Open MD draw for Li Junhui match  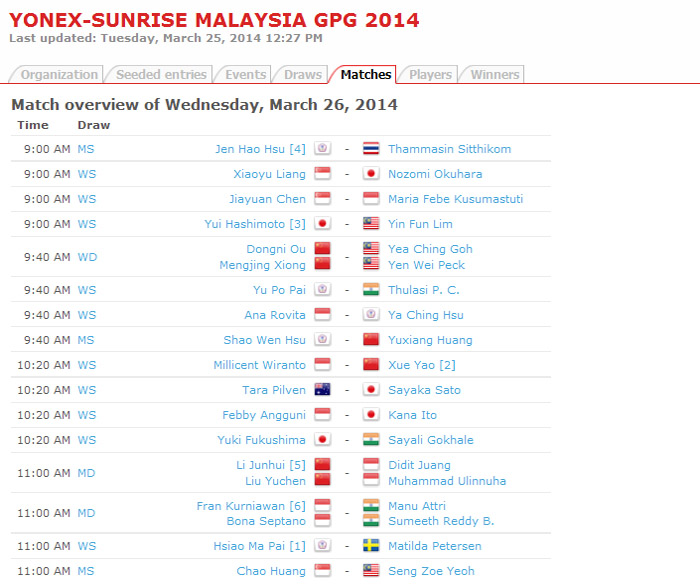click(x=86, y=473)
